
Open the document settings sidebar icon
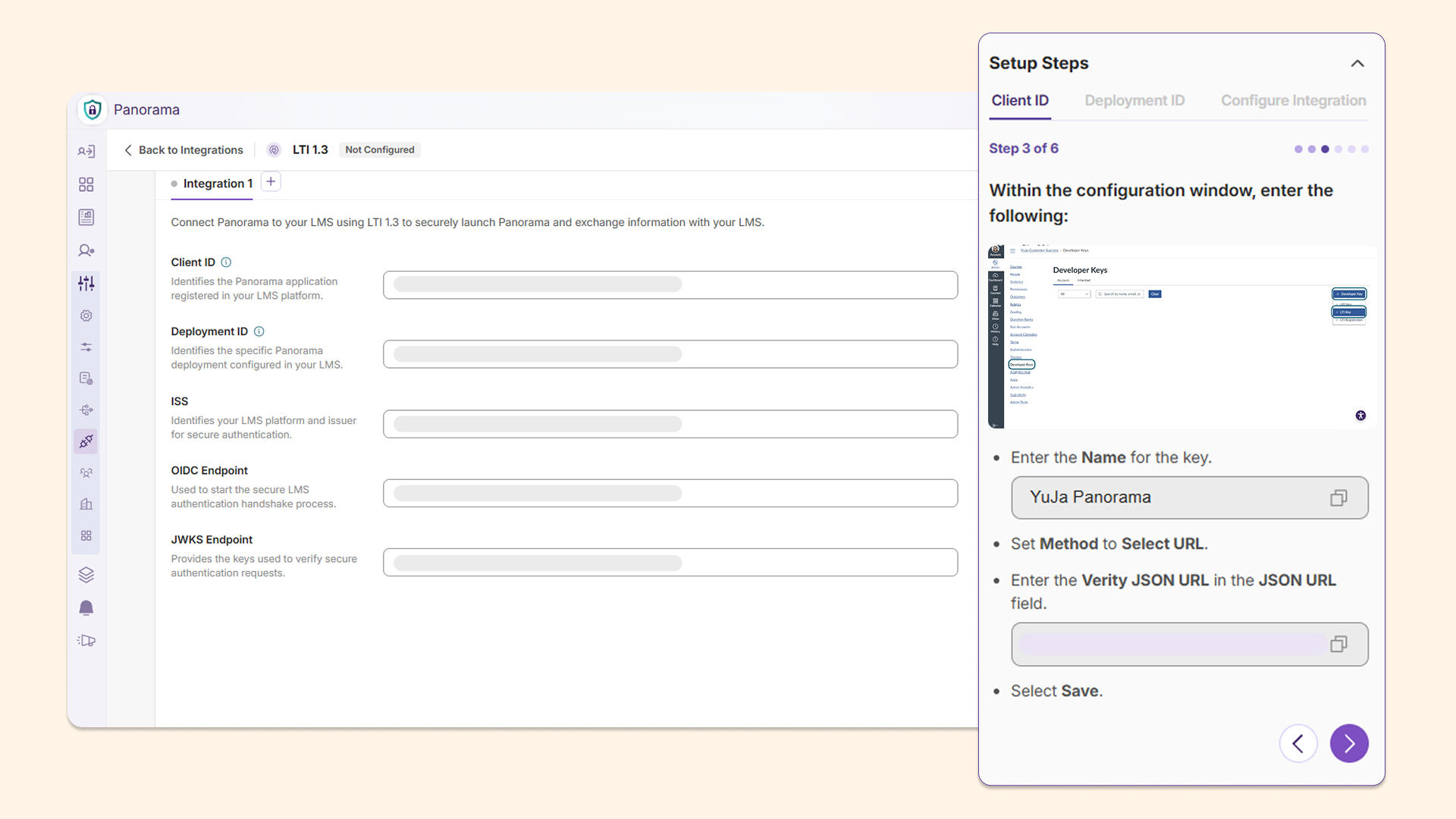pyautogui.click(x=86, y=378)
